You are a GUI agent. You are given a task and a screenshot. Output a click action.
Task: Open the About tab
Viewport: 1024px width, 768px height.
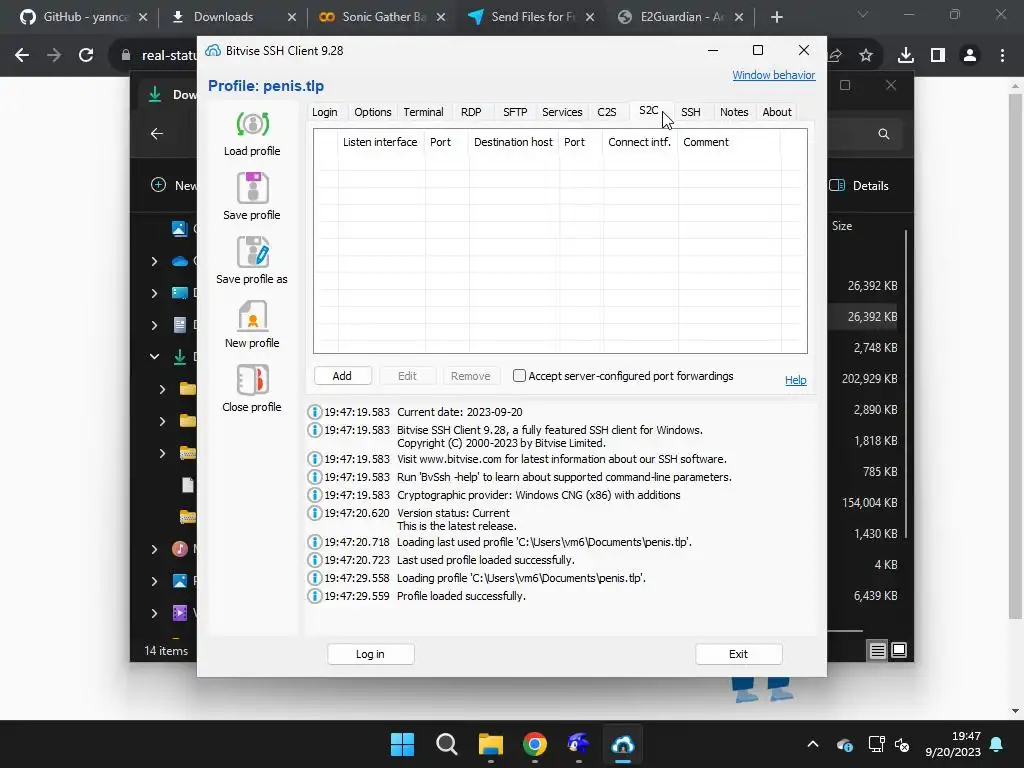(x=777, y=112)
